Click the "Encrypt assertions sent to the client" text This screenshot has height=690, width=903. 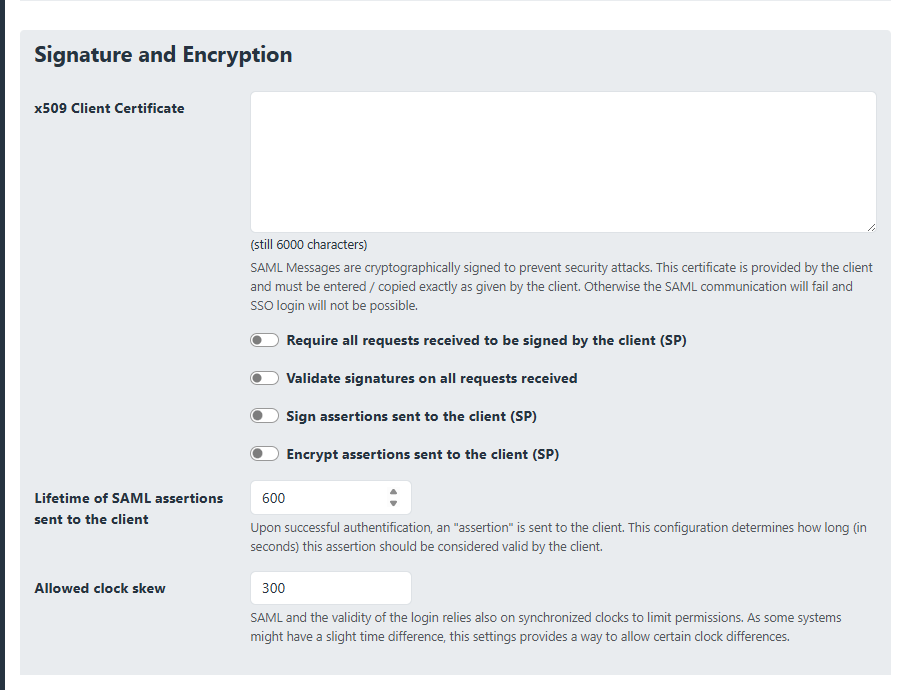point(422,454)
